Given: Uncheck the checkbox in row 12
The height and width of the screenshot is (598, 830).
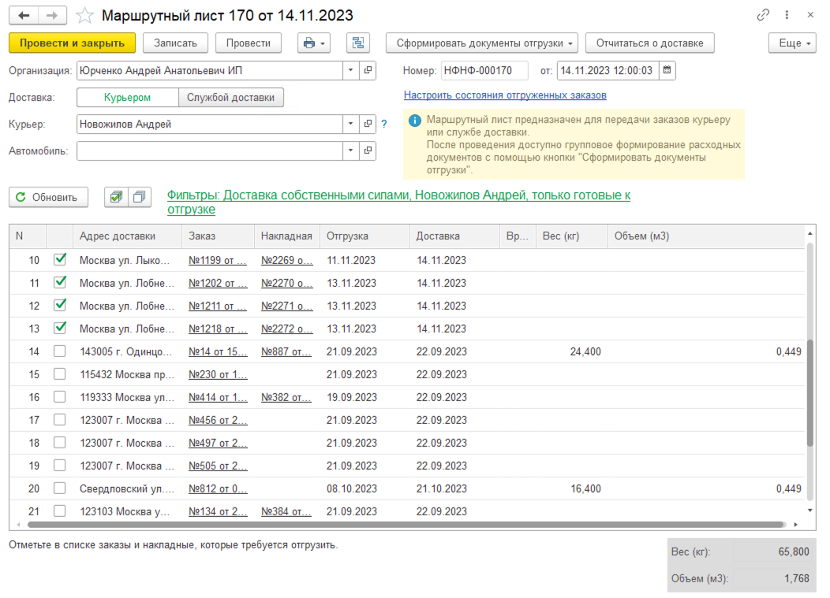Looking at the screenshot, I should (60, 305).
